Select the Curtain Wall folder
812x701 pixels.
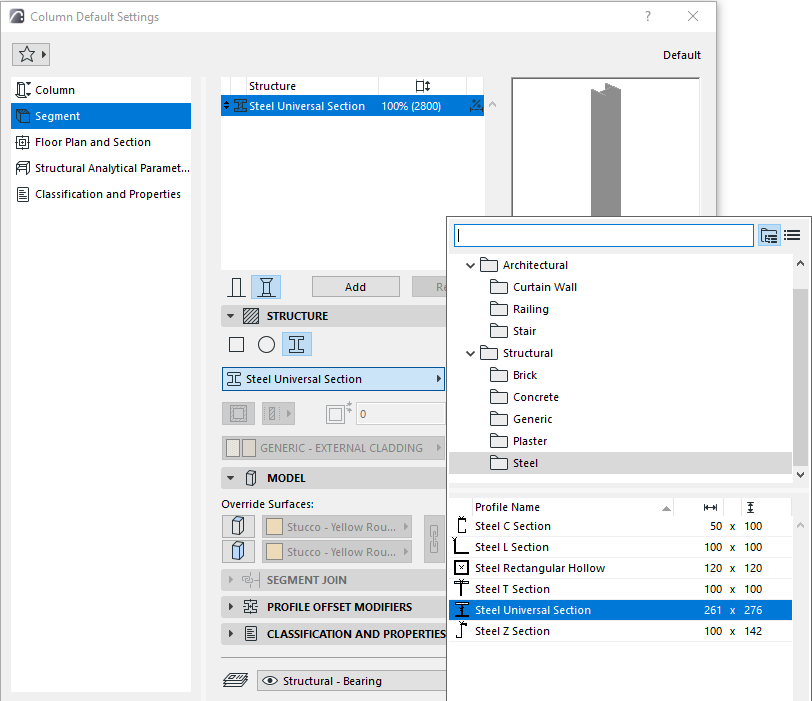pyautogui.click(x=544, y=287)
